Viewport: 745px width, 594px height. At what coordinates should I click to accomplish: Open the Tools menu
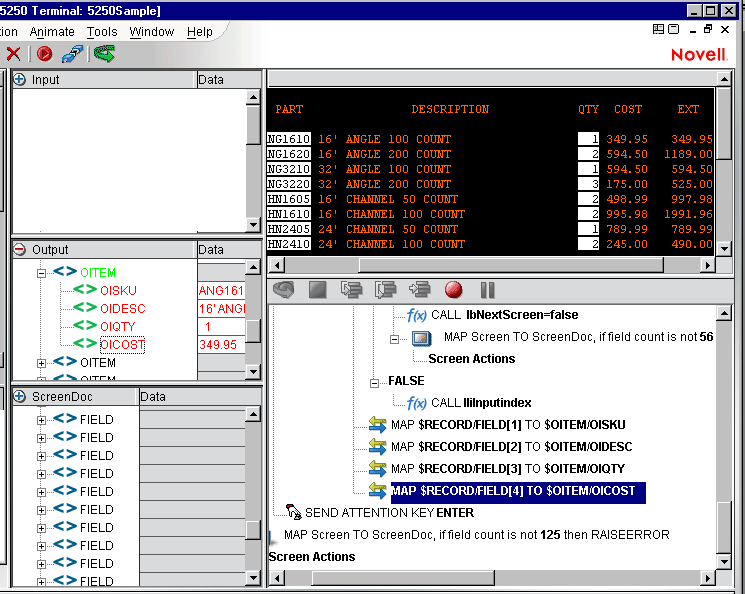click(x=101, y=31)
